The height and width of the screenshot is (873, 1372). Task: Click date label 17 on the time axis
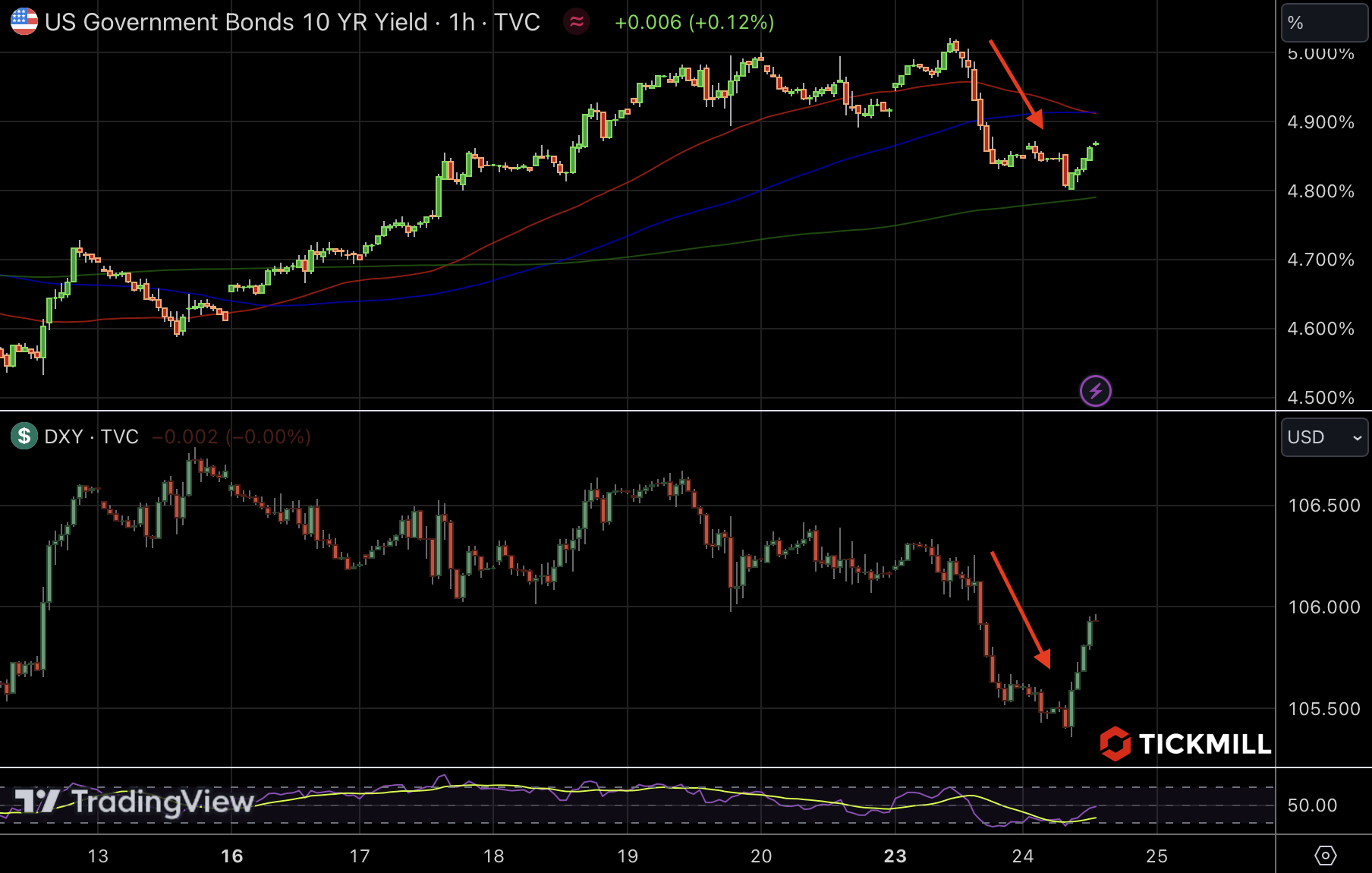tap(360, 856)
